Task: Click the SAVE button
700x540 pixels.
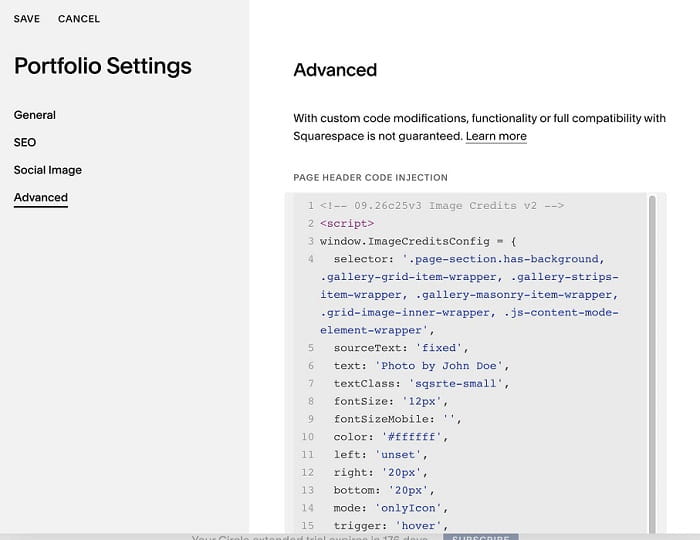Action: (x=27, y=19)
